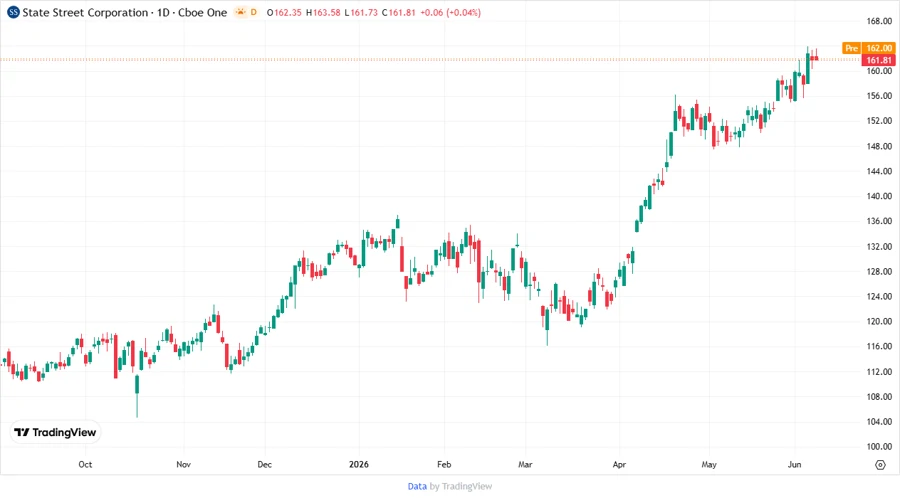Click the 160.00 price axis label

tap(879, 71)
